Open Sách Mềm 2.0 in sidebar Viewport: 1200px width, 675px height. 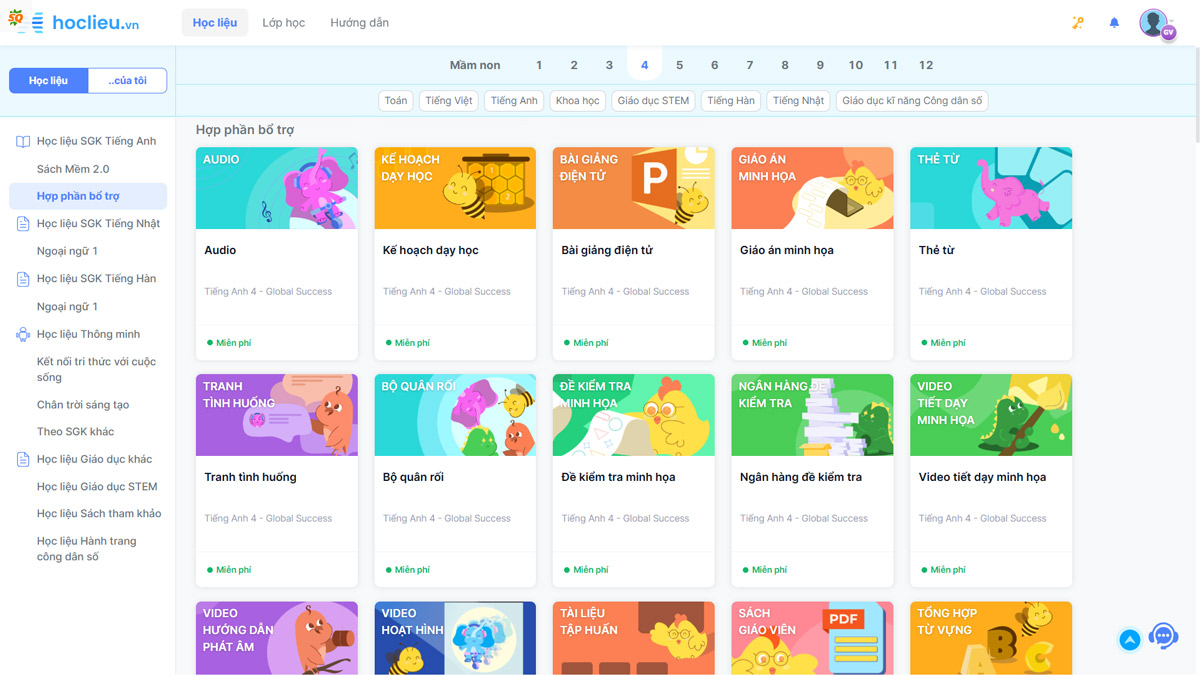point(73,169)
